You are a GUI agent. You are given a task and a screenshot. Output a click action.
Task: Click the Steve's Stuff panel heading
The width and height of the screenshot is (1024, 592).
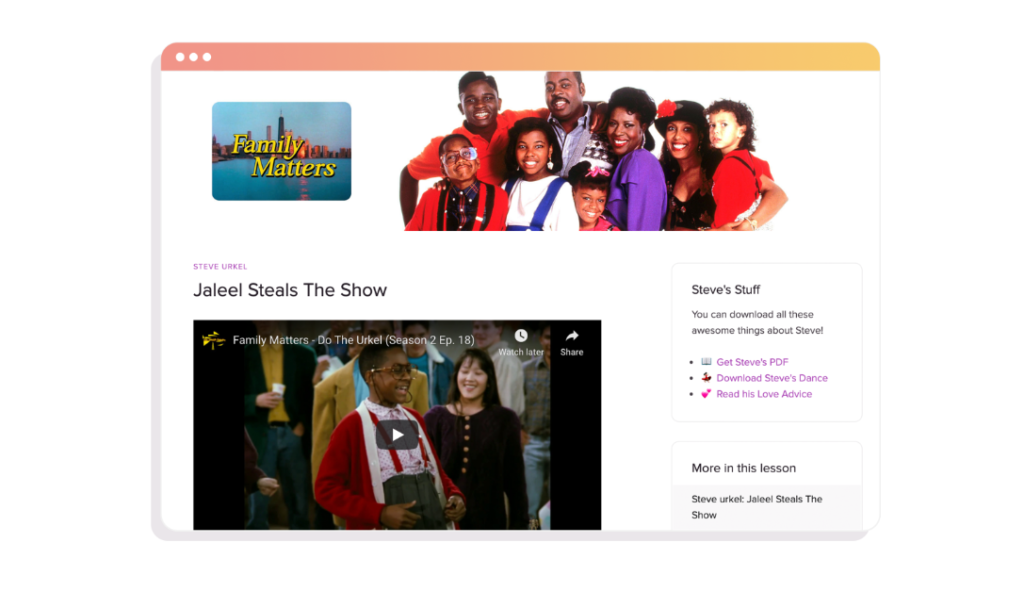726,290
